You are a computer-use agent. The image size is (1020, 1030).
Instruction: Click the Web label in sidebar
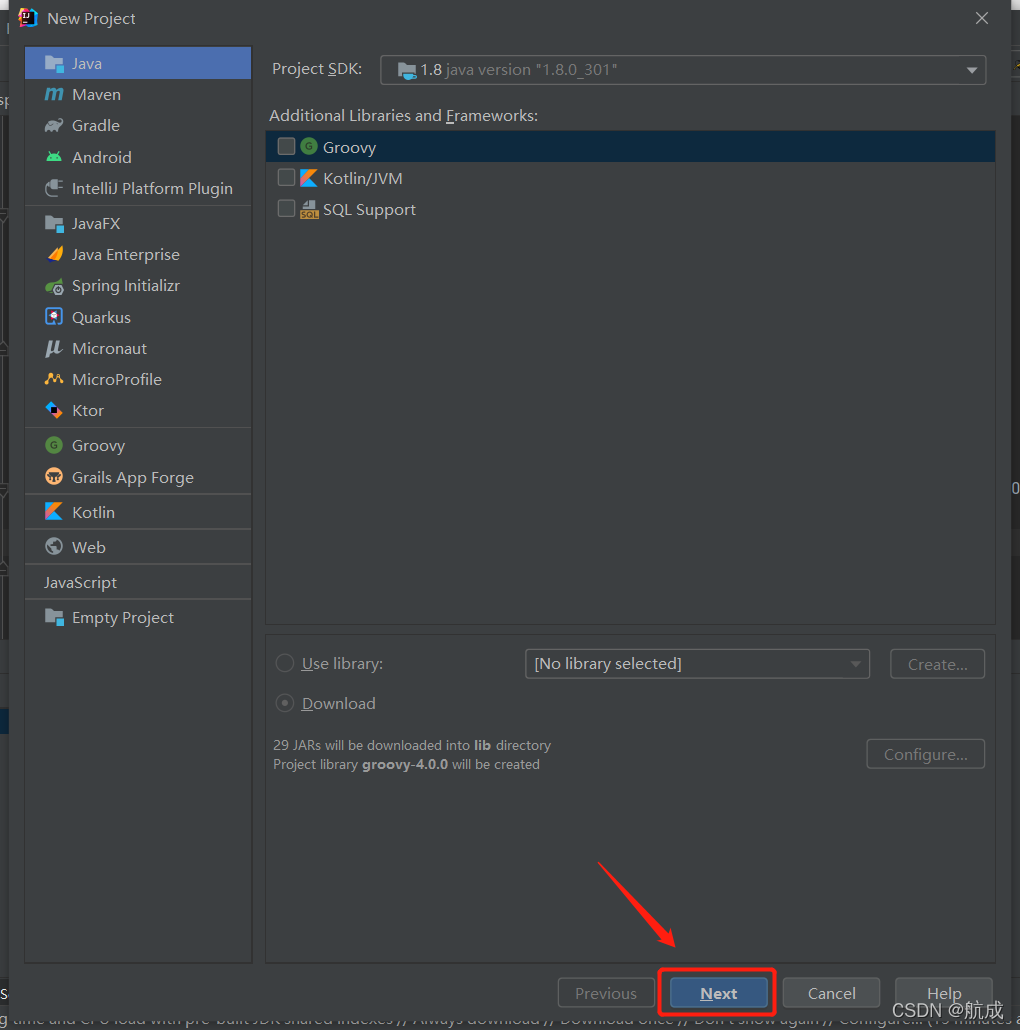[x=89, y=547]
